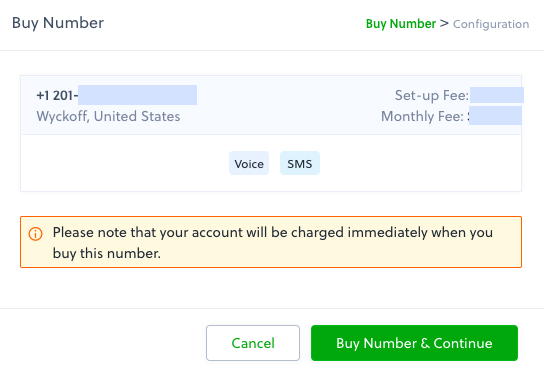Go to the Configuration breadcrumb step
Viewport: 544px width, 375px height.
(491, 24)
